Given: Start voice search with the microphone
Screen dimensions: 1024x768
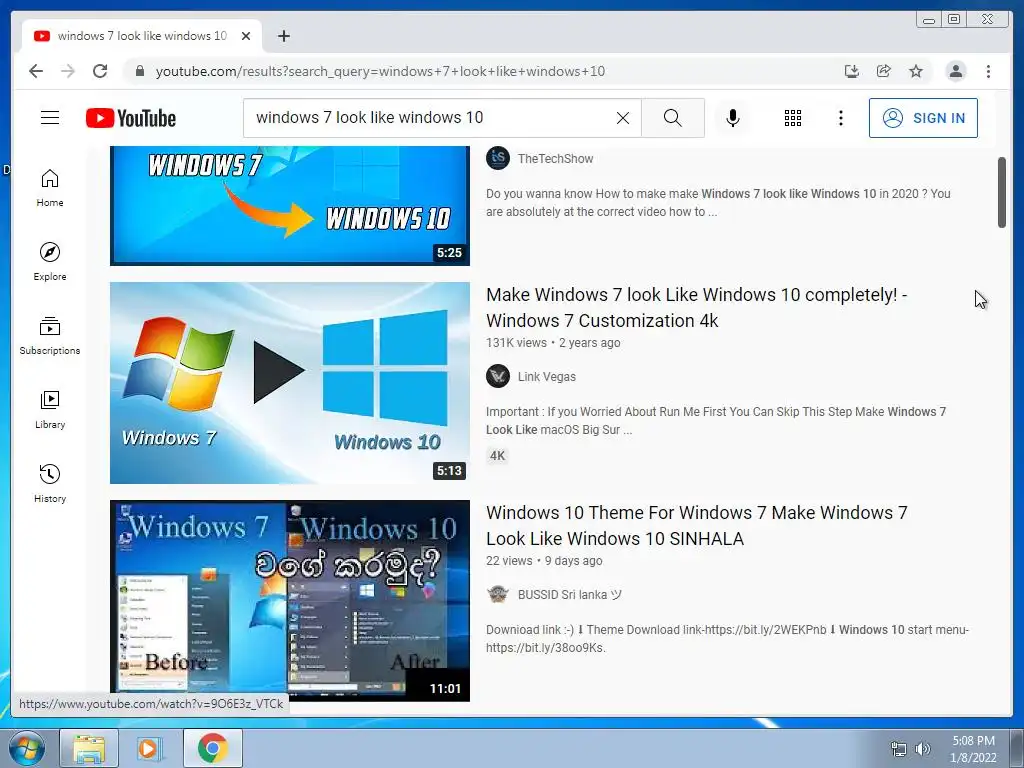Looking at the screenshot, I should coord(733,118).
